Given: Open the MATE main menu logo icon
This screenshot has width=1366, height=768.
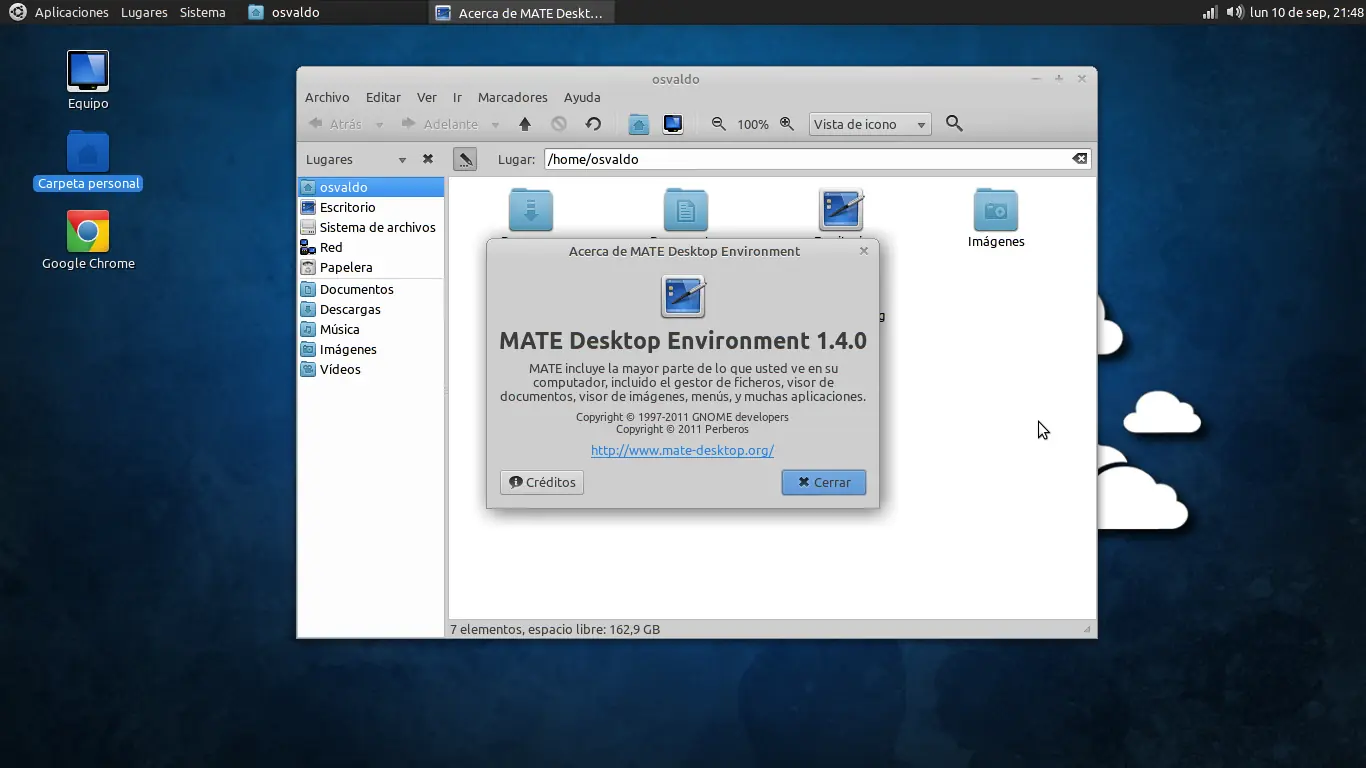Looking at the screenshot, I should (17, 13).
